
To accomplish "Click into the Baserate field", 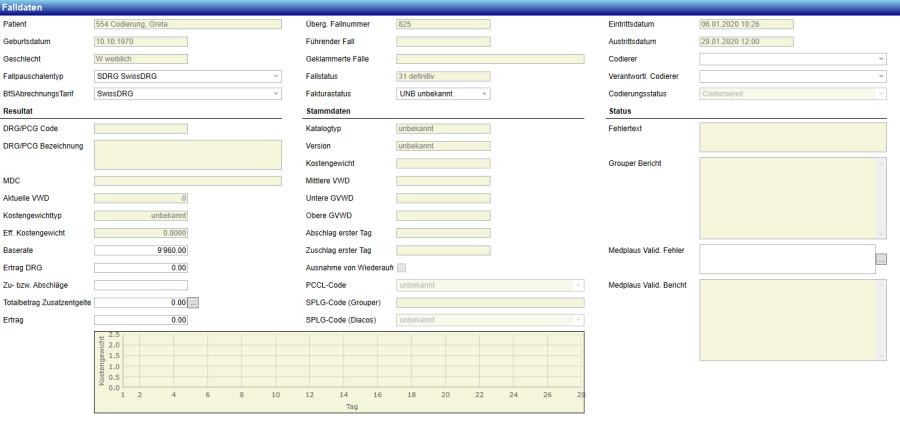I will coord(141,250).
